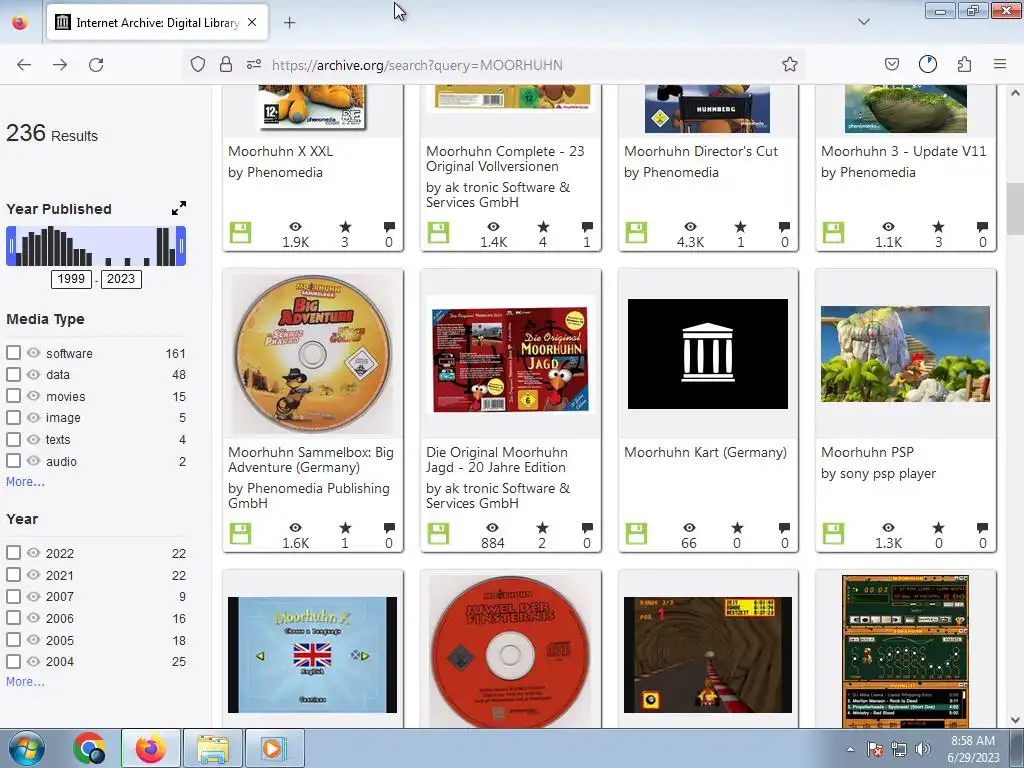
Task: Hide 2004 results with the eye toggle
Action: [33, 661]
